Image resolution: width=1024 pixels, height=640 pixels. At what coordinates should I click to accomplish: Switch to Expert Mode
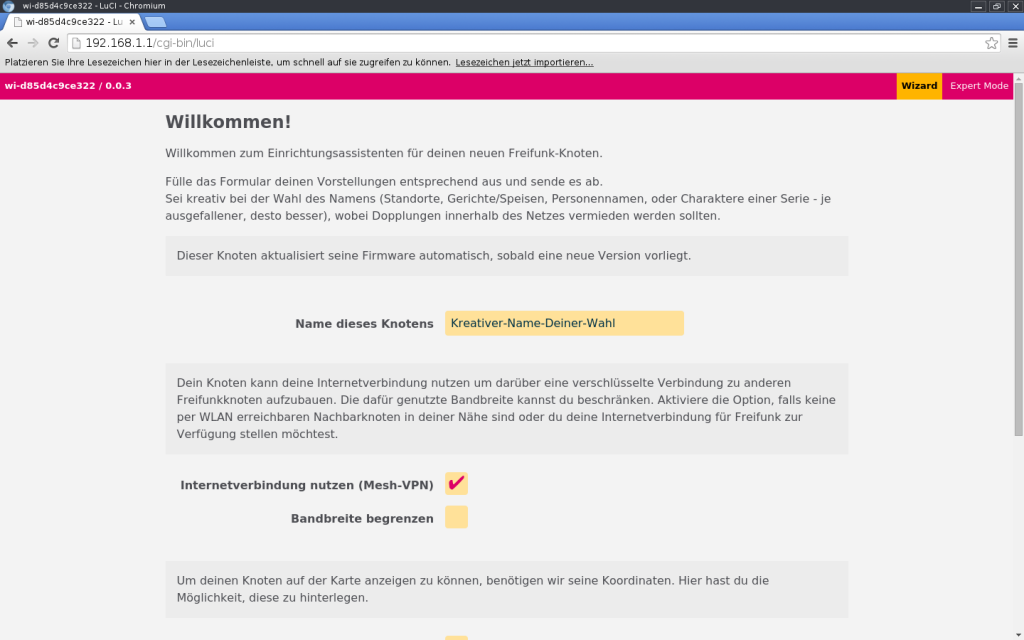point(978,86)
